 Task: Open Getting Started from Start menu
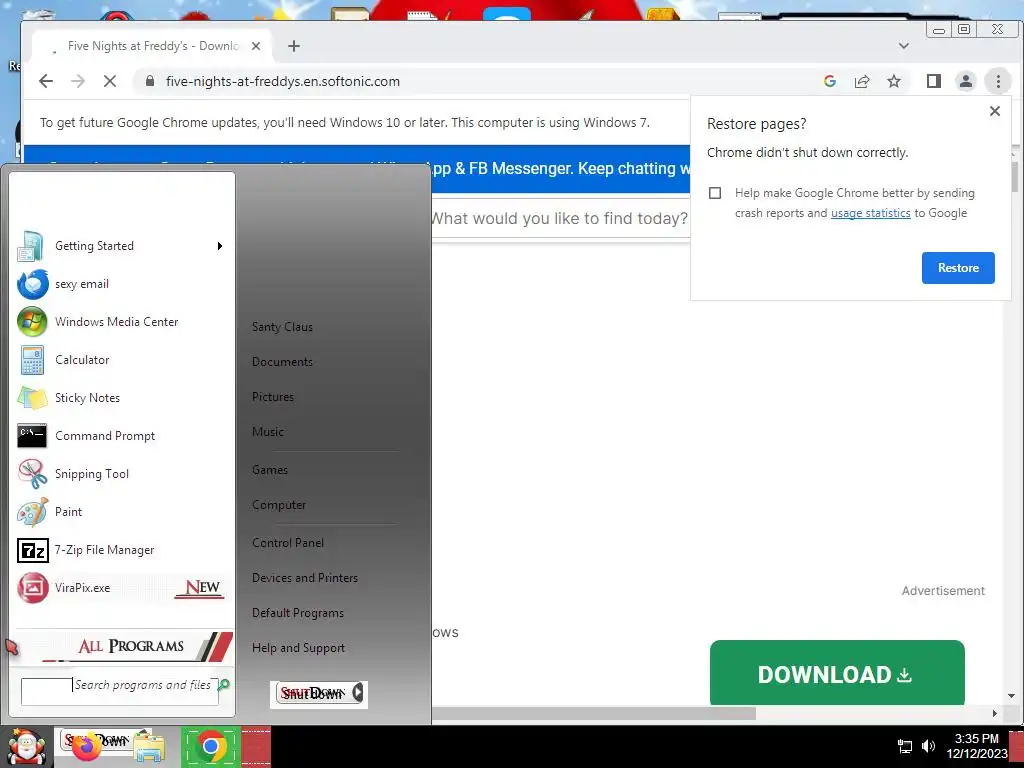121,246
